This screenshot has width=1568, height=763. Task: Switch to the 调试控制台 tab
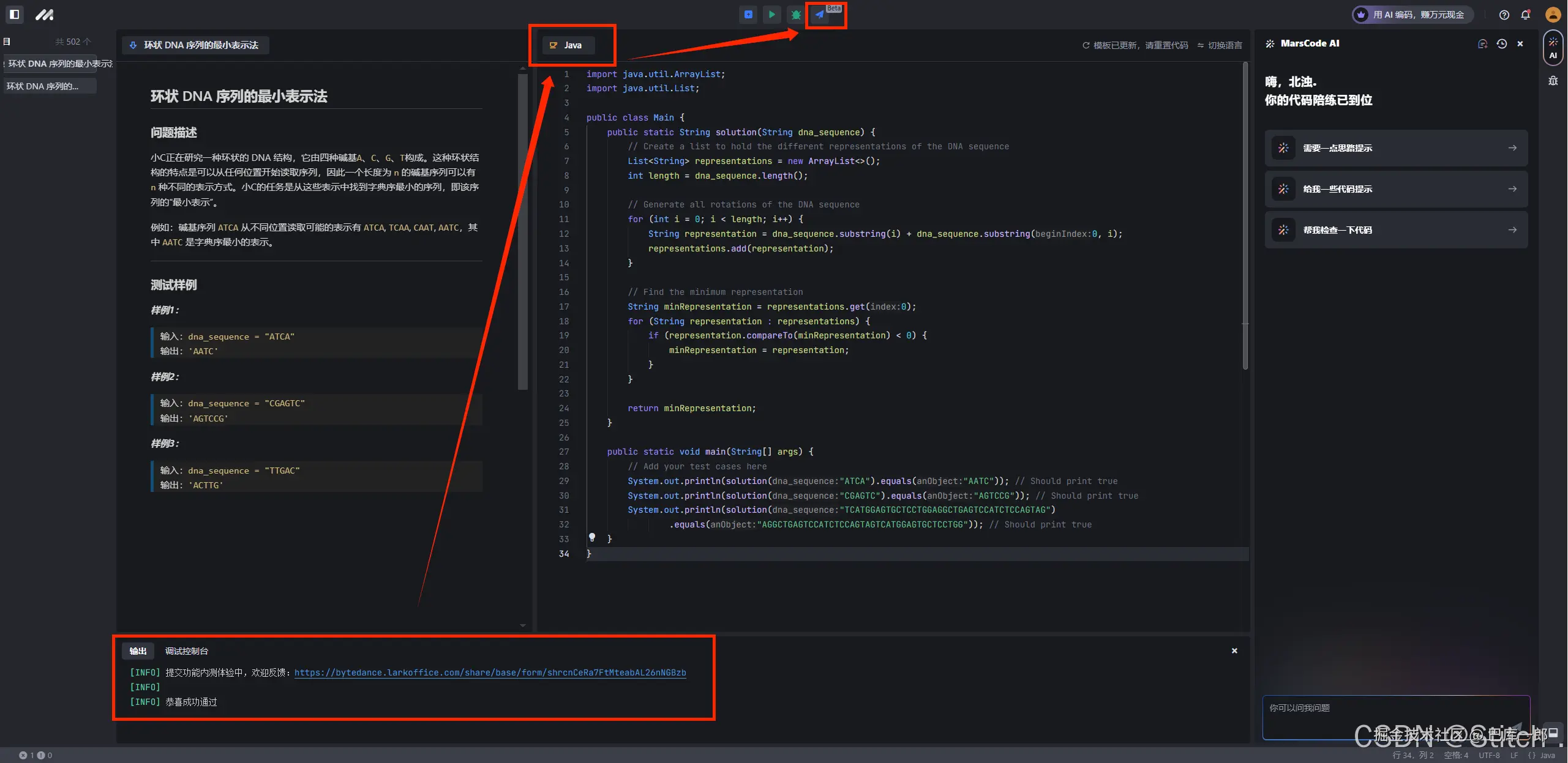(187, 651)
